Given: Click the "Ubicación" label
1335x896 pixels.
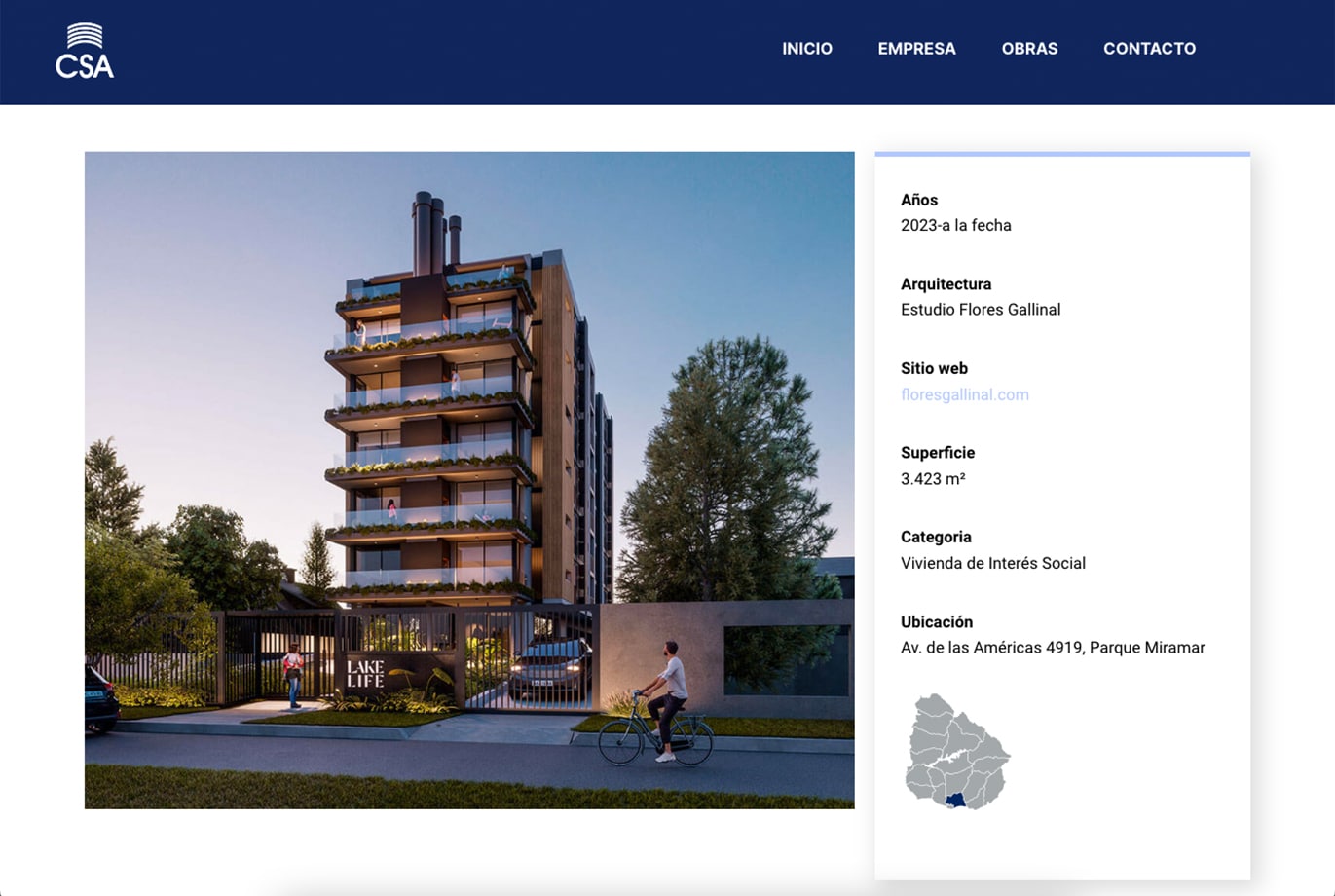Looking at the screenshot, I should 937,621.
